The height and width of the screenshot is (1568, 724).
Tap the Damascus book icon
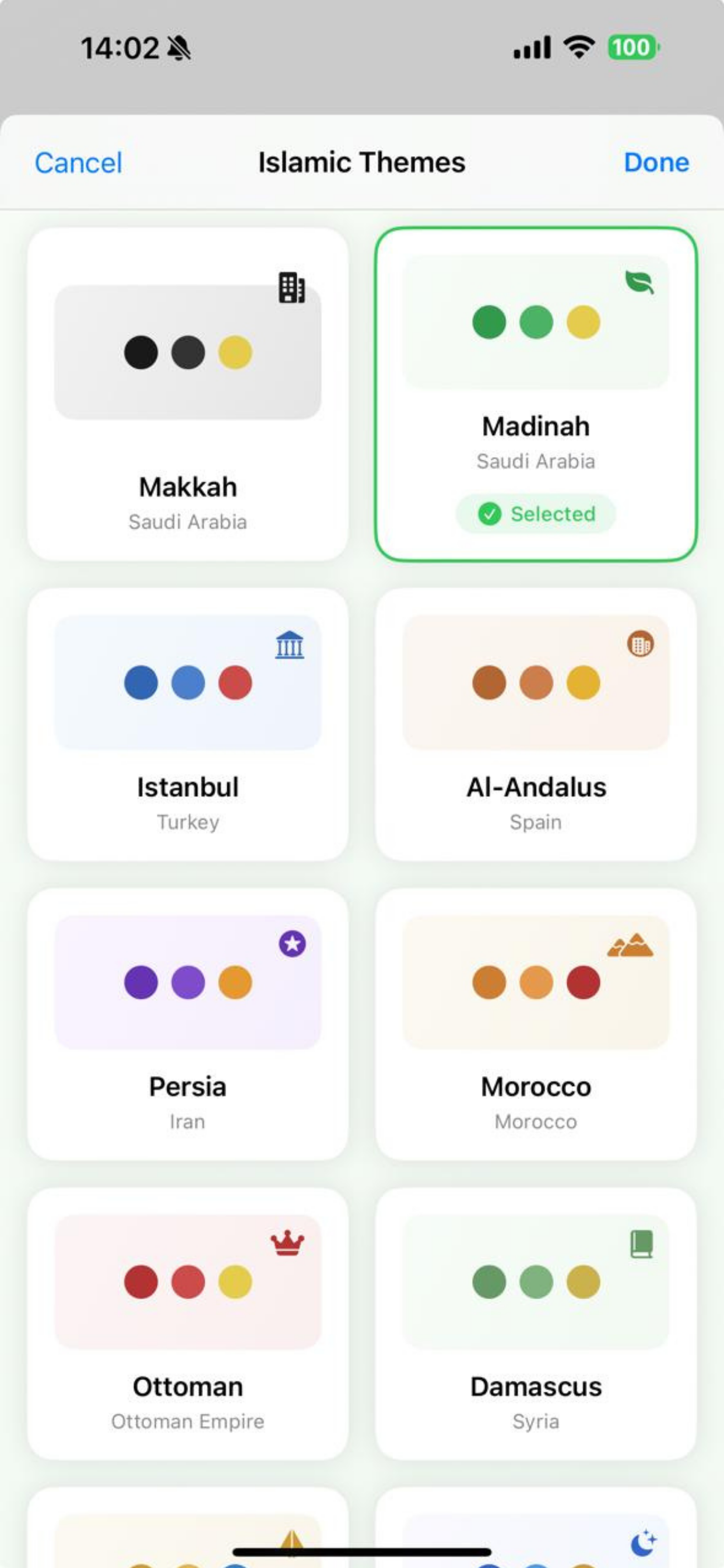tap(641, 1244)
